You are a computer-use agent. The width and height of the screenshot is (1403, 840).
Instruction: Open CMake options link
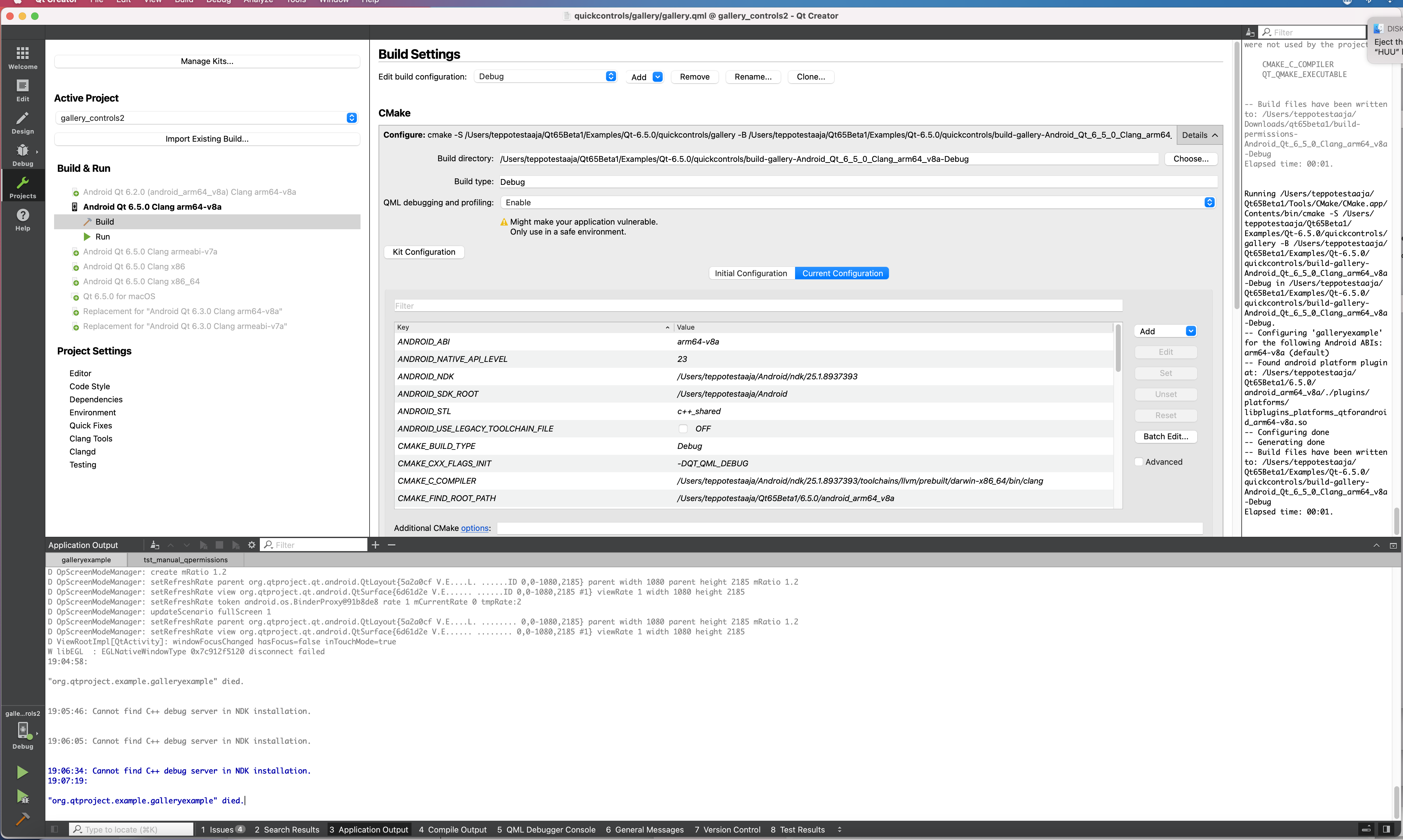point(475,528)
